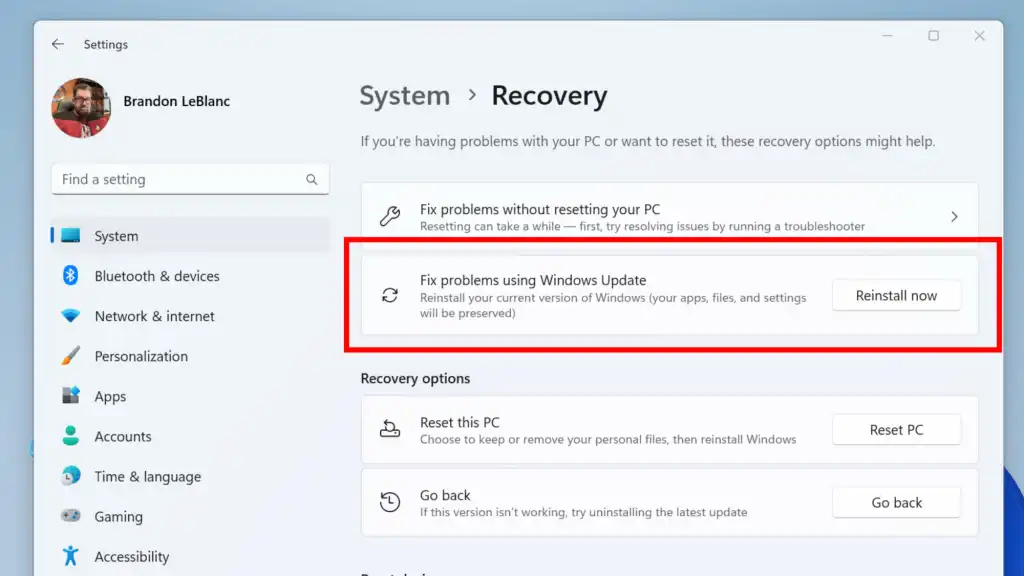Close the Settings window
Image resolution: width=1024 pixels, height=576 pixels.
tap(980, 36)
